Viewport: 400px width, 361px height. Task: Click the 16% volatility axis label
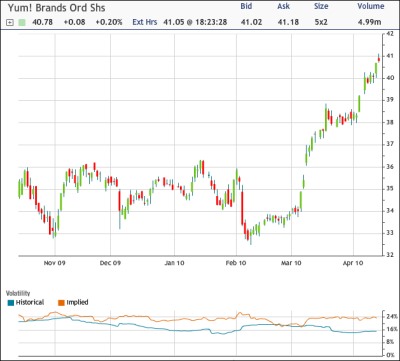(x=391, y=330)
